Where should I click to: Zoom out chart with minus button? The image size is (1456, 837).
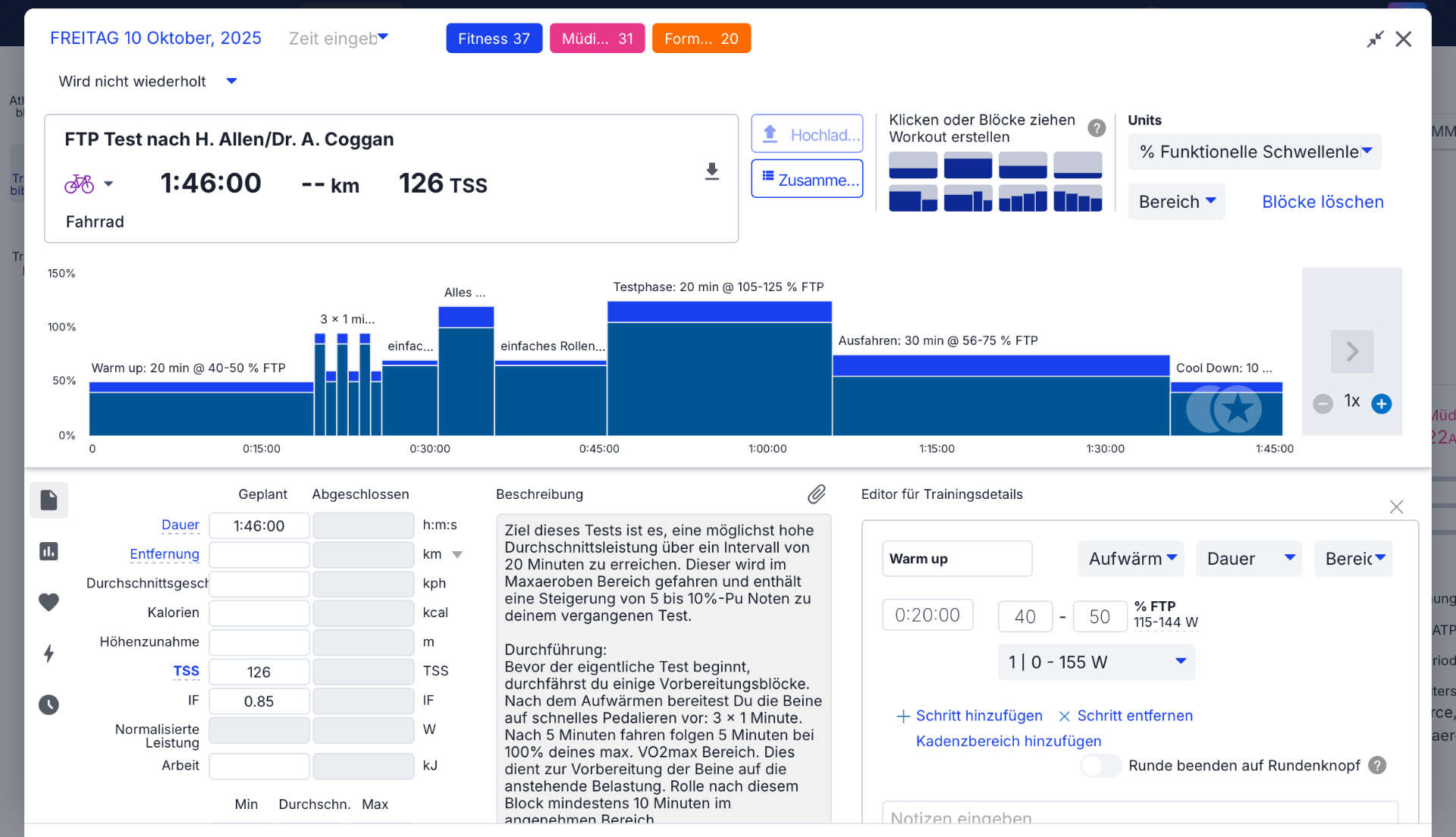click(1323, 404)
